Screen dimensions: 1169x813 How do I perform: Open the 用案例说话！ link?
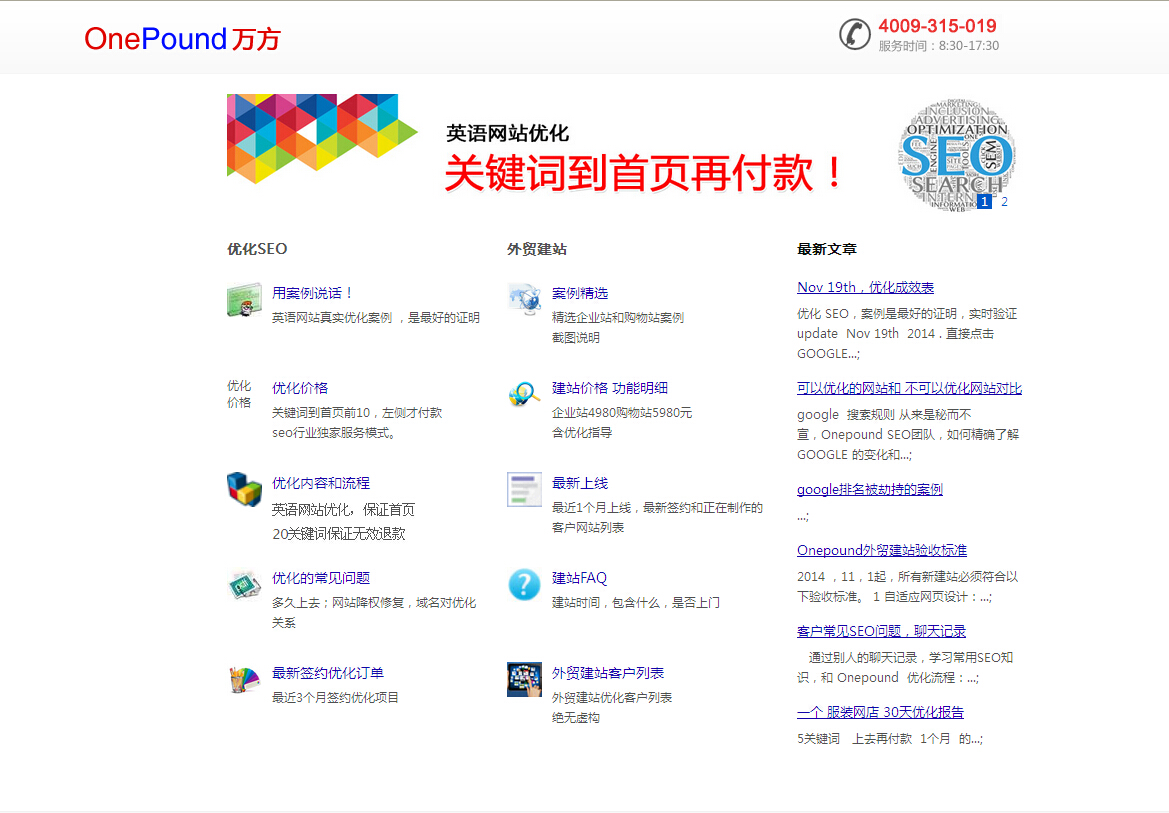312,293
